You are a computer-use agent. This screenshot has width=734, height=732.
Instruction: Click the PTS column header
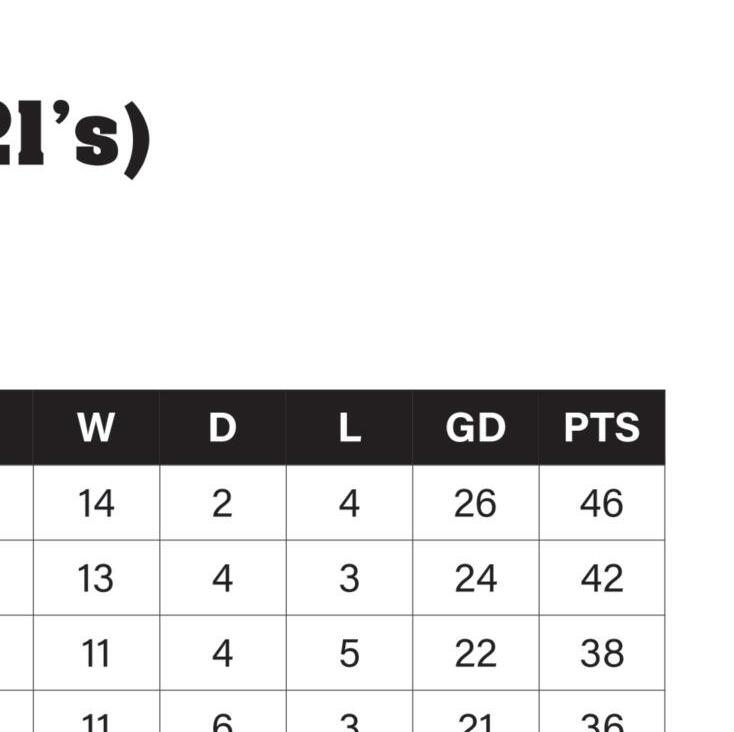click(602, 427)
